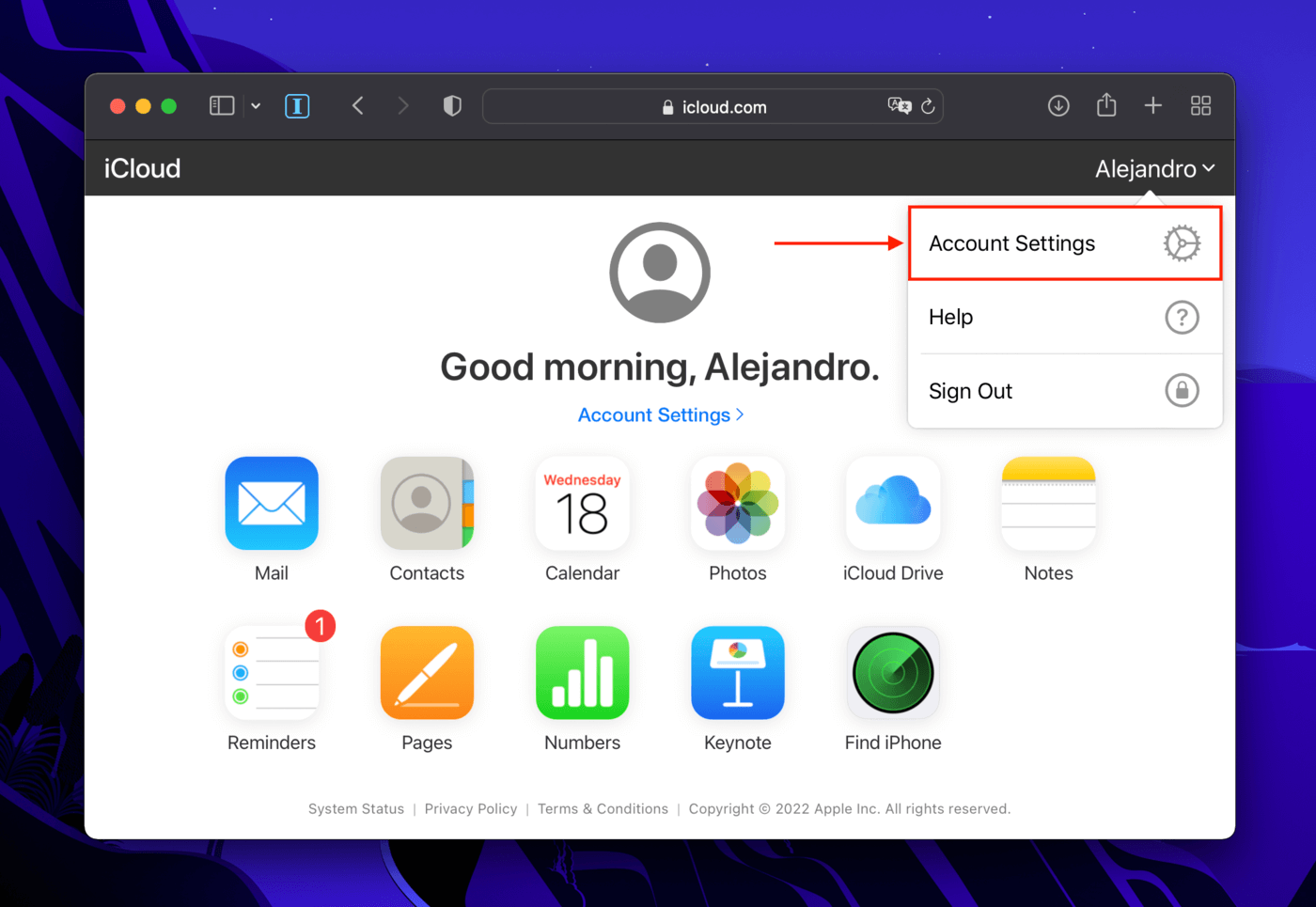The image size is (1316, 907).
Task: Click the iCloud logo title
Action: (x=142, y=169)
